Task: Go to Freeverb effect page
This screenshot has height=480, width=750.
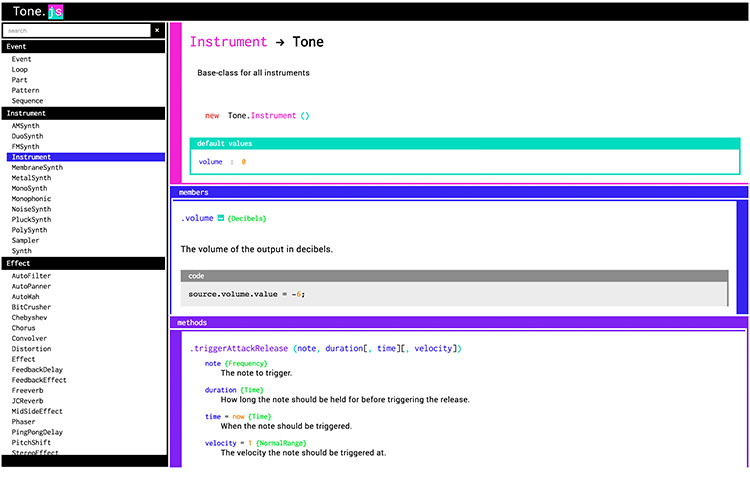Action: [27, 391]
